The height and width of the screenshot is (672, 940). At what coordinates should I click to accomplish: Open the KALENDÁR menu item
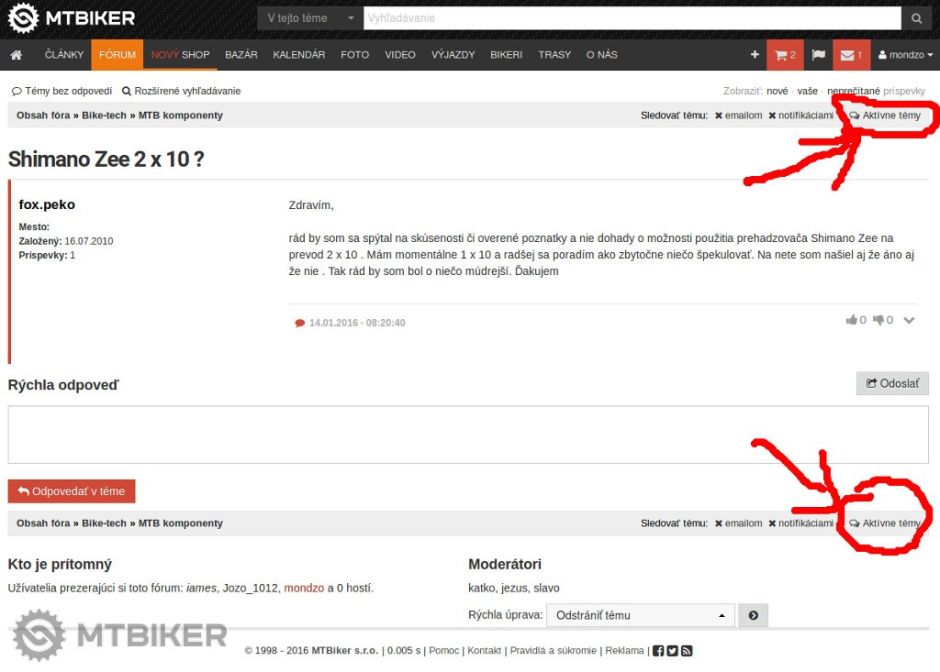tap(299, 55)
